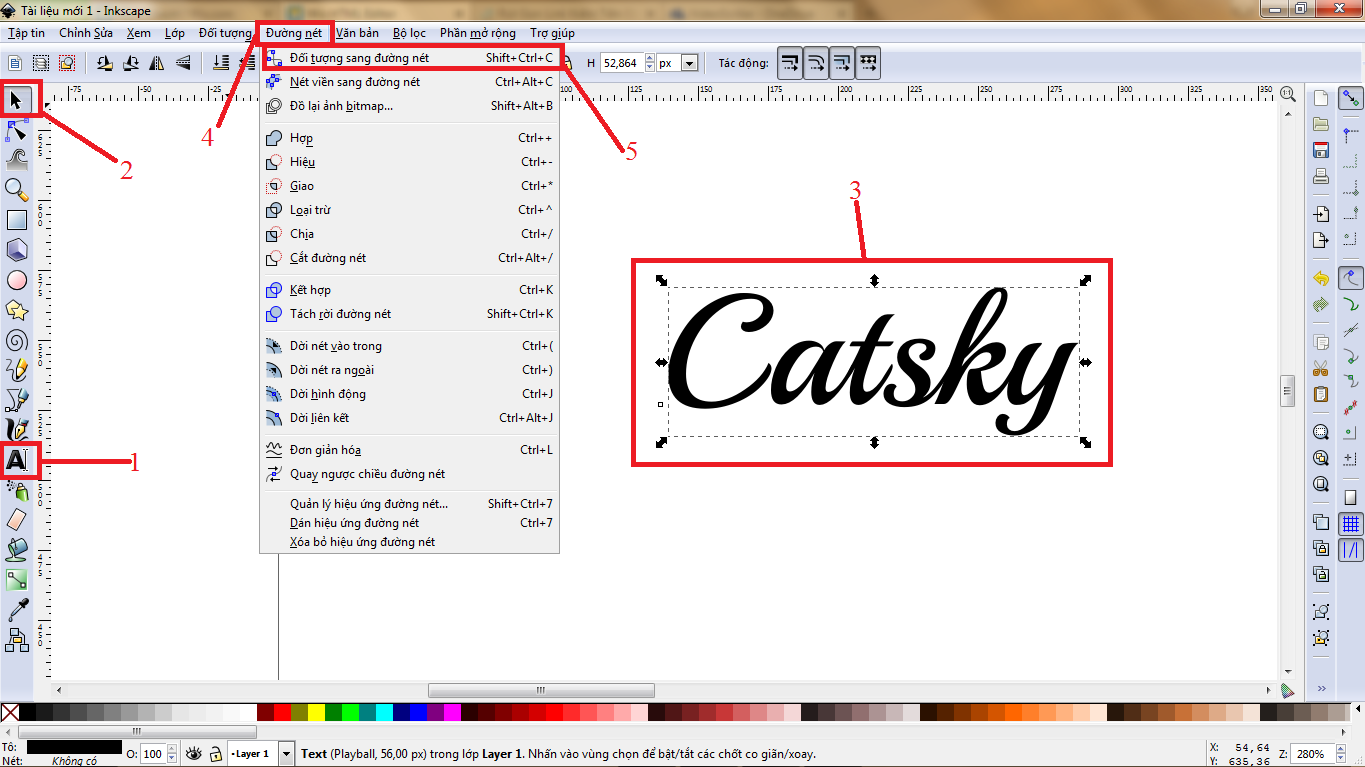The image size is (1365, 767).
Task: Open the Đường nét menu
Action: [294, 33]
